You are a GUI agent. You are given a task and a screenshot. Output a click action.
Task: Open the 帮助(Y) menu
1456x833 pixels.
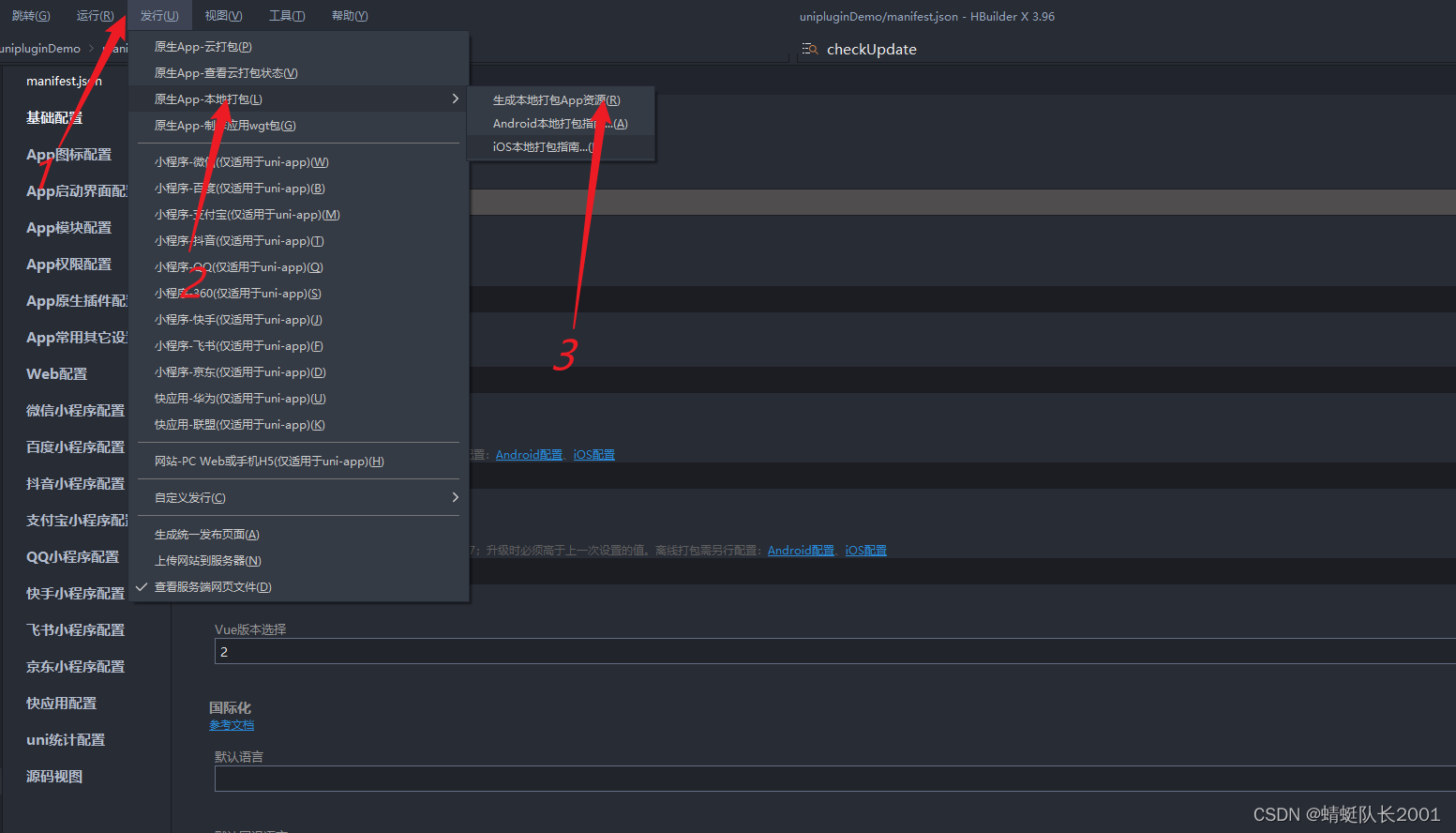pos(350,16)
